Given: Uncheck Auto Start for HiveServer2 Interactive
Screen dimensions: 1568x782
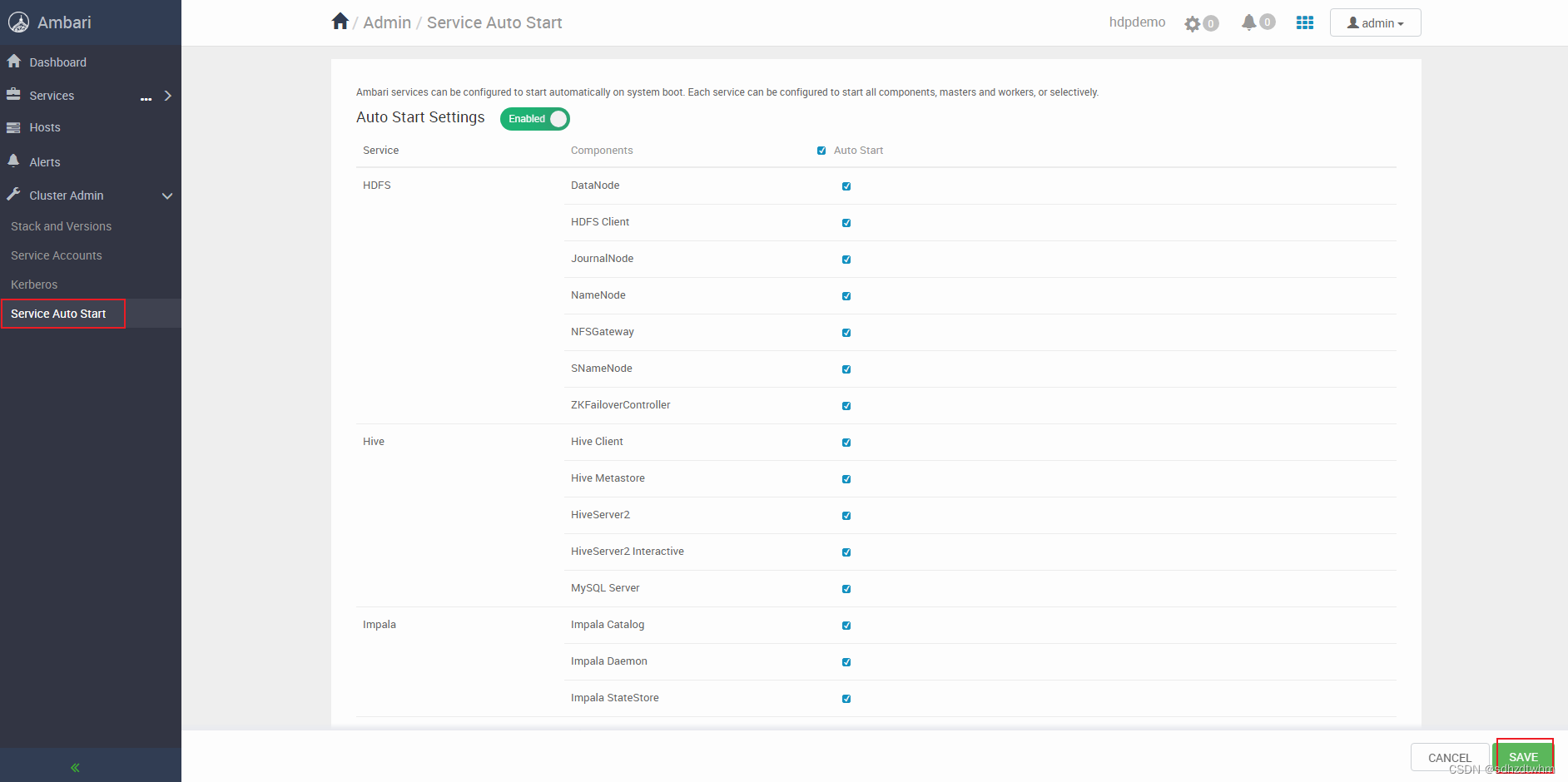Looking at the screenshot, I should [x=846, y=552].
